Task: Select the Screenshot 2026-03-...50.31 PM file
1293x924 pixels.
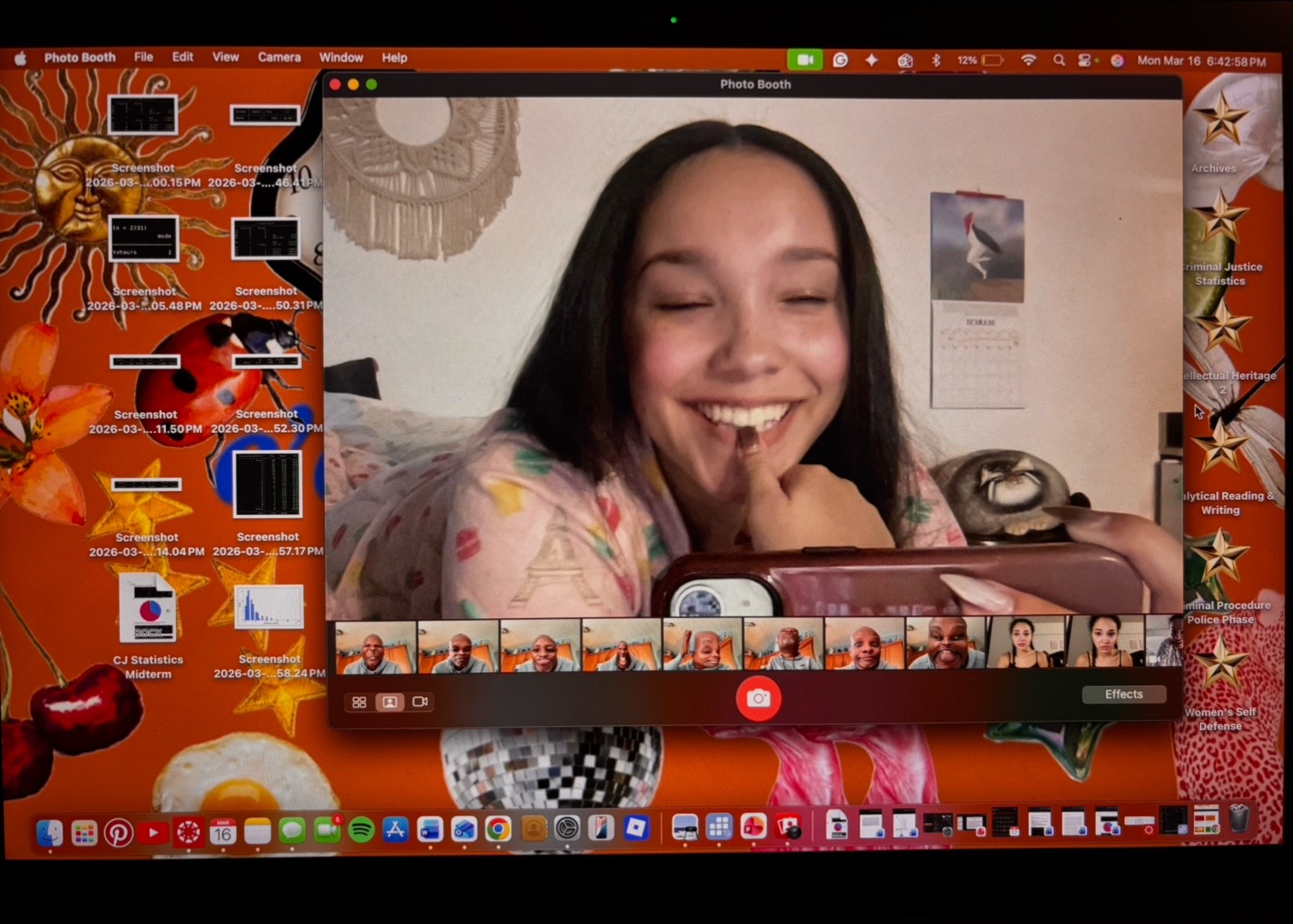Action: point(266,264)
